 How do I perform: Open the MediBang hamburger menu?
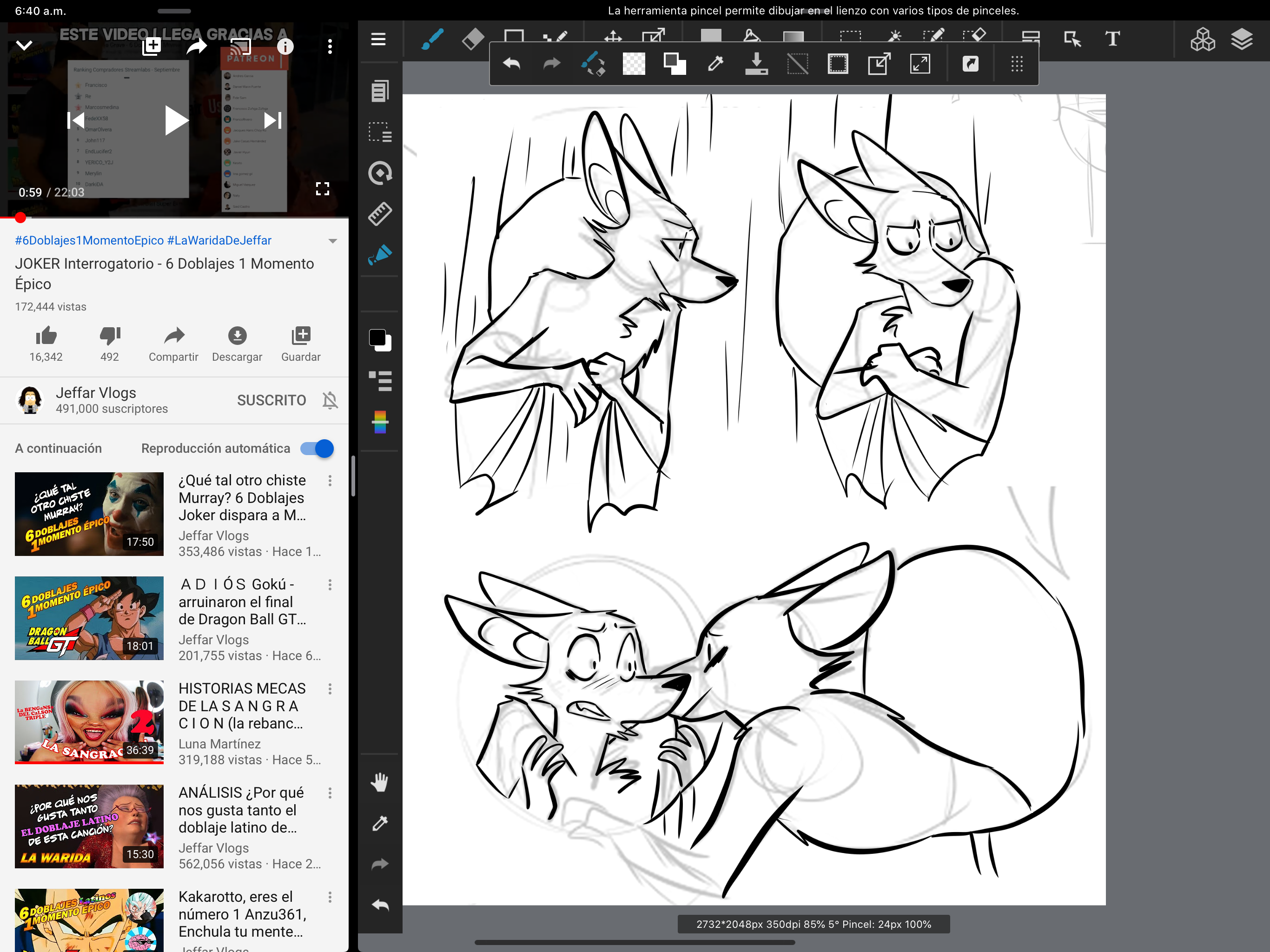click(x=378, y=39)
